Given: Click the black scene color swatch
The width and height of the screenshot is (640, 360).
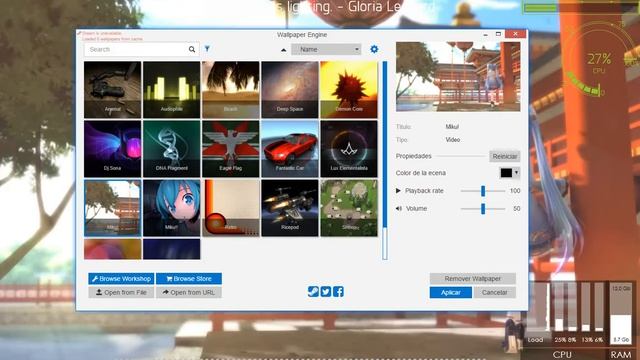Looking at the screenshot, I should [x=506, y=173].
